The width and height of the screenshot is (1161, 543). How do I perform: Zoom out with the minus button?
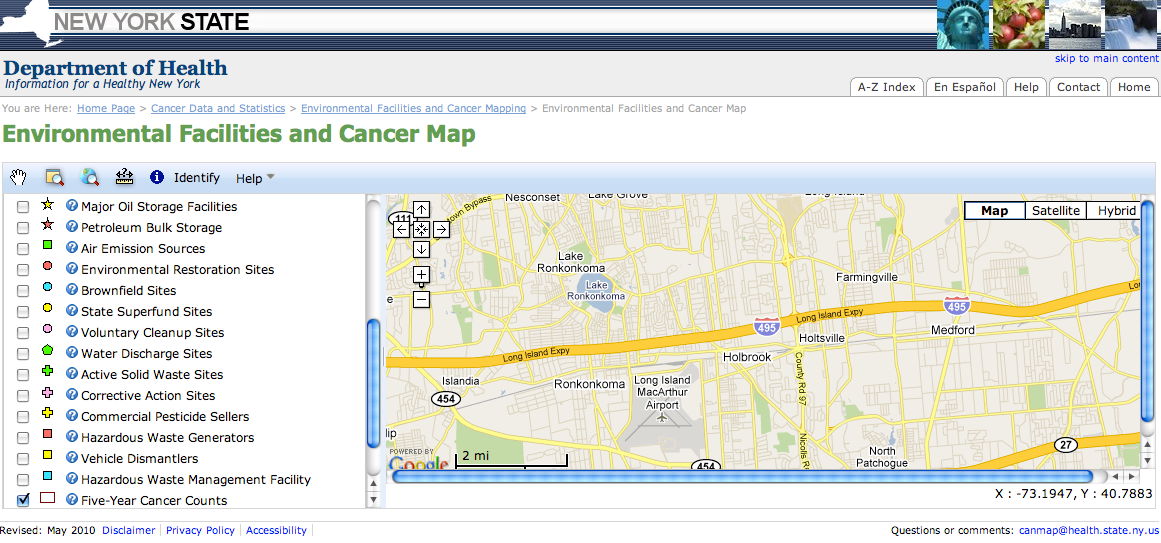pyautogui.click(x=421, y=300)
